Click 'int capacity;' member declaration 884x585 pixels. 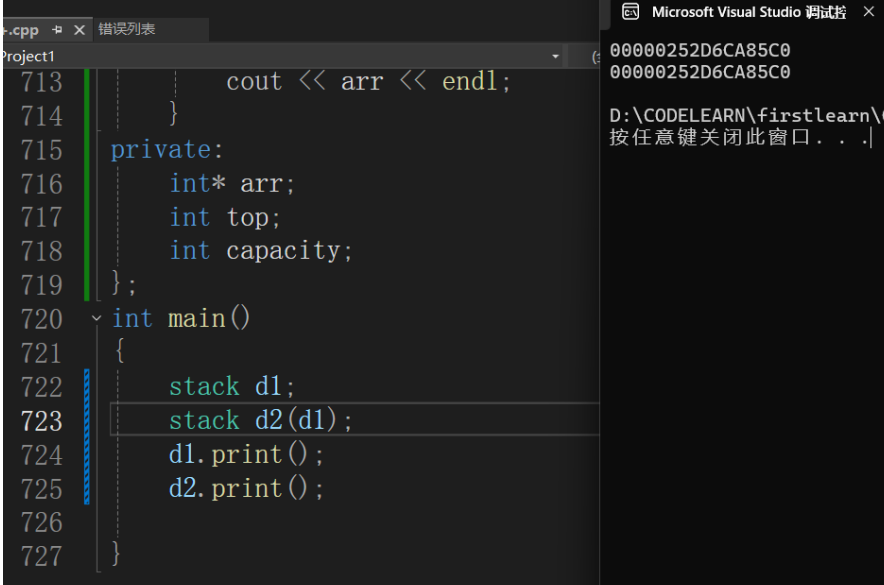pyautogui.click(x=261, y=251)
